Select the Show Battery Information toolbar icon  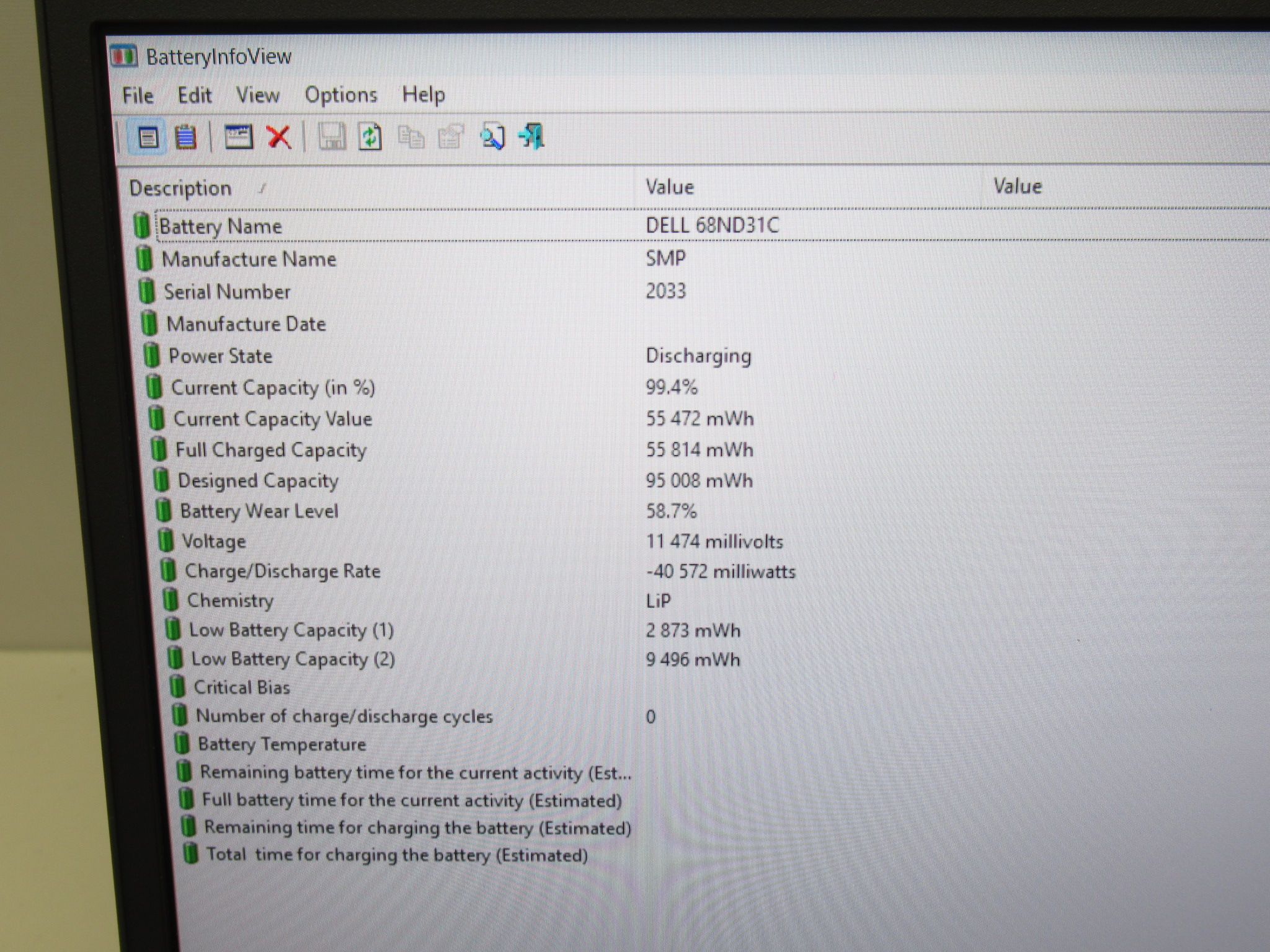[x=148, y=137]
